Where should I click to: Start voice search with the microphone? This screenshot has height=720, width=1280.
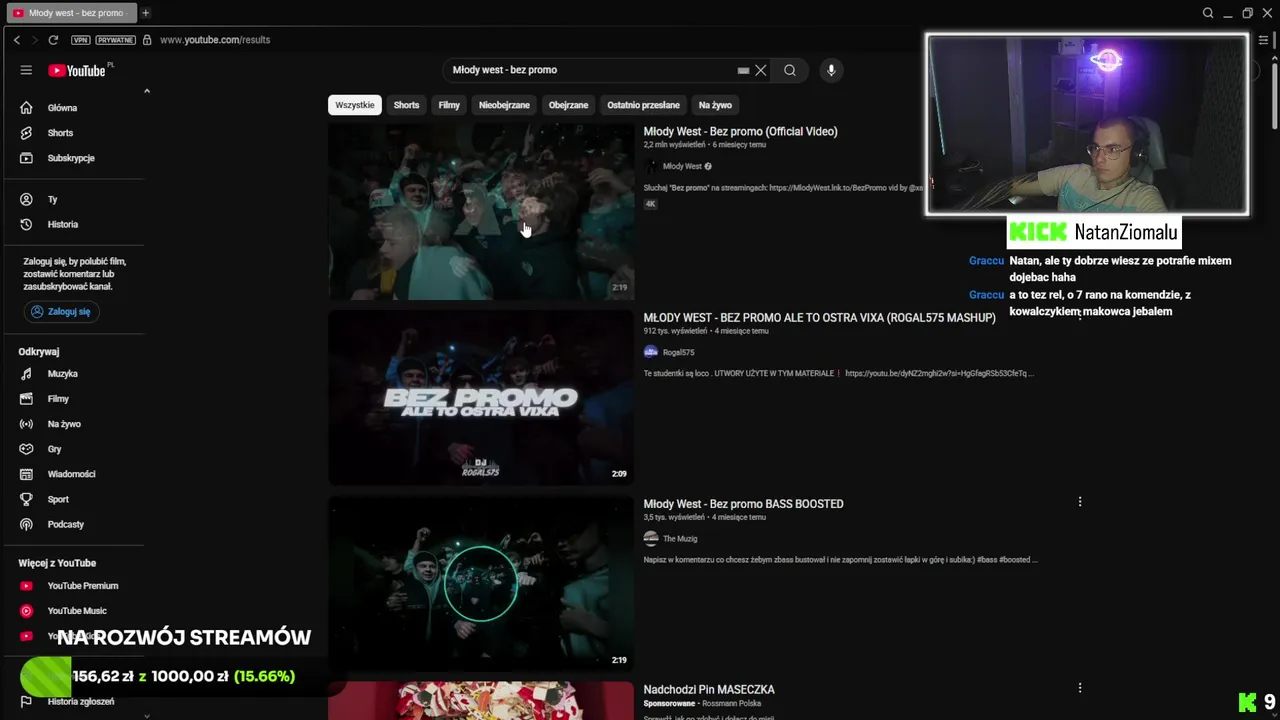coord(830,70)
